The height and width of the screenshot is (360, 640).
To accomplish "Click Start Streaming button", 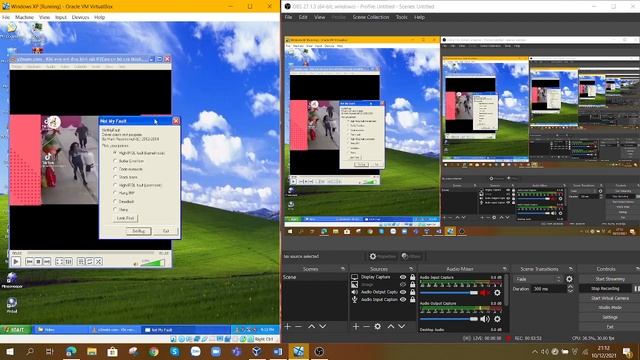I will click(610, 279).
